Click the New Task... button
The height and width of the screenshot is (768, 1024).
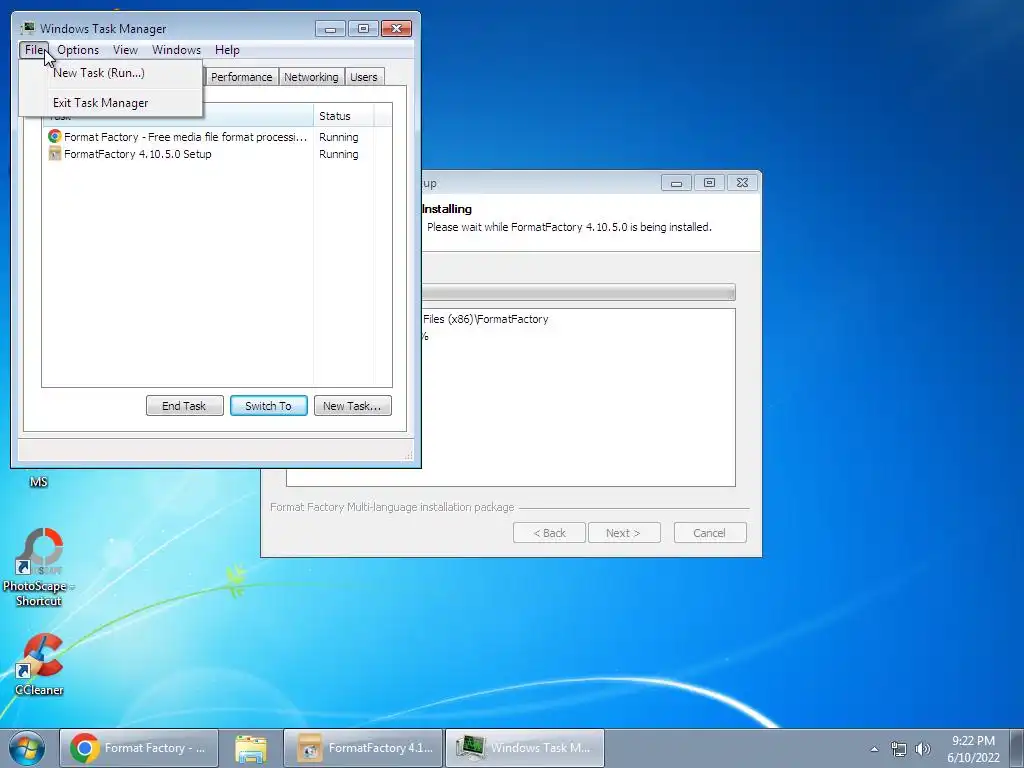(x=353, y=406)
